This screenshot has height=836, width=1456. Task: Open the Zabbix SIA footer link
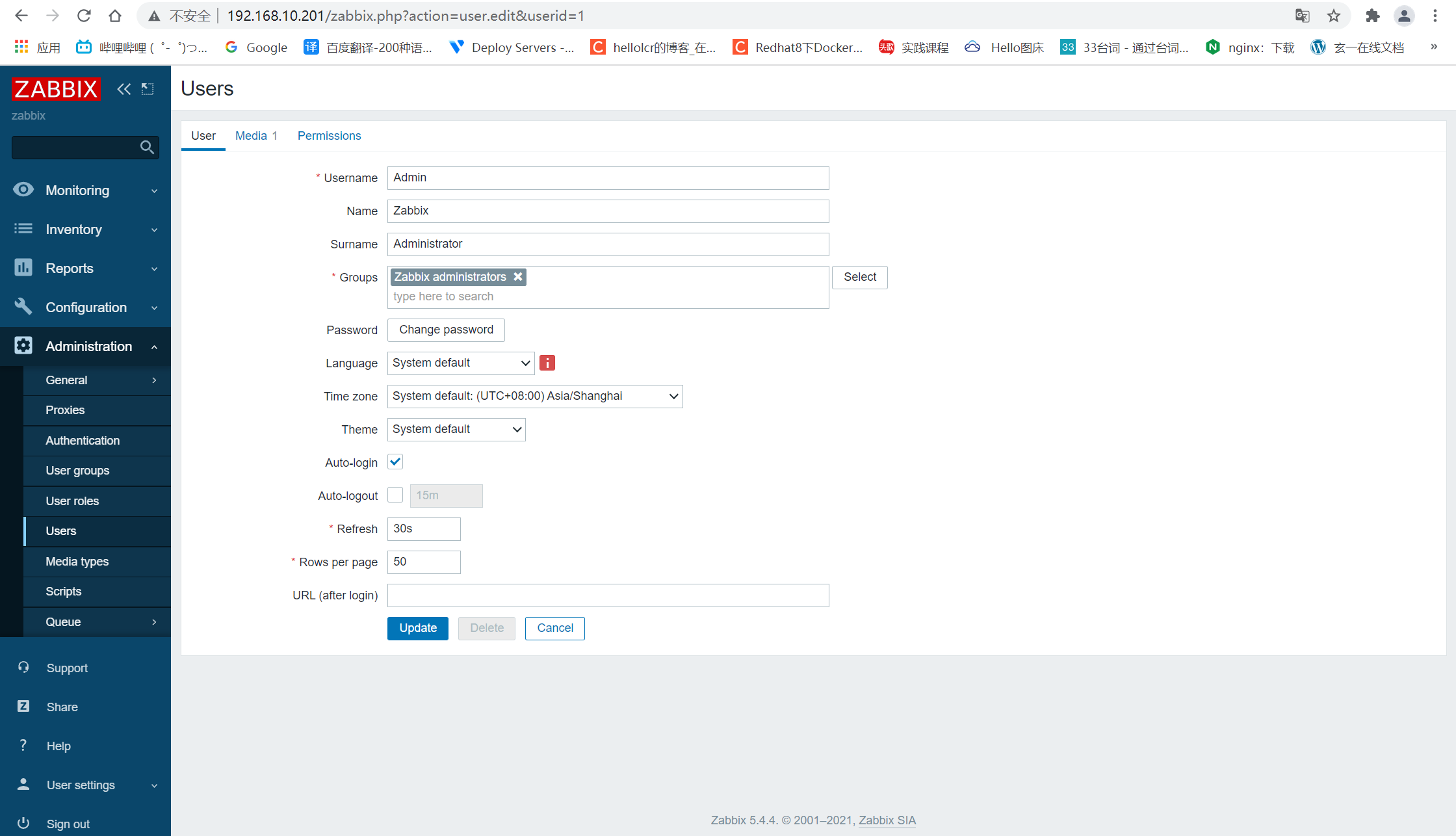887,820
